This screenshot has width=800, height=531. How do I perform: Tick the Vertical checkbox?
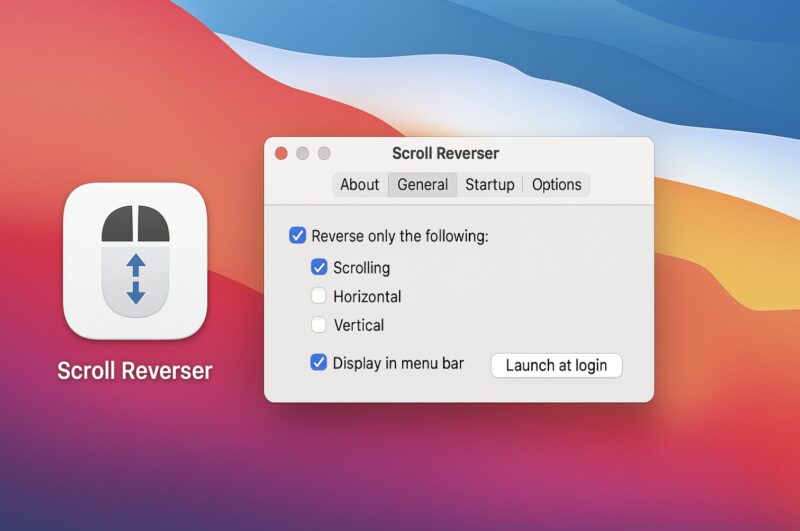(319, 325)
